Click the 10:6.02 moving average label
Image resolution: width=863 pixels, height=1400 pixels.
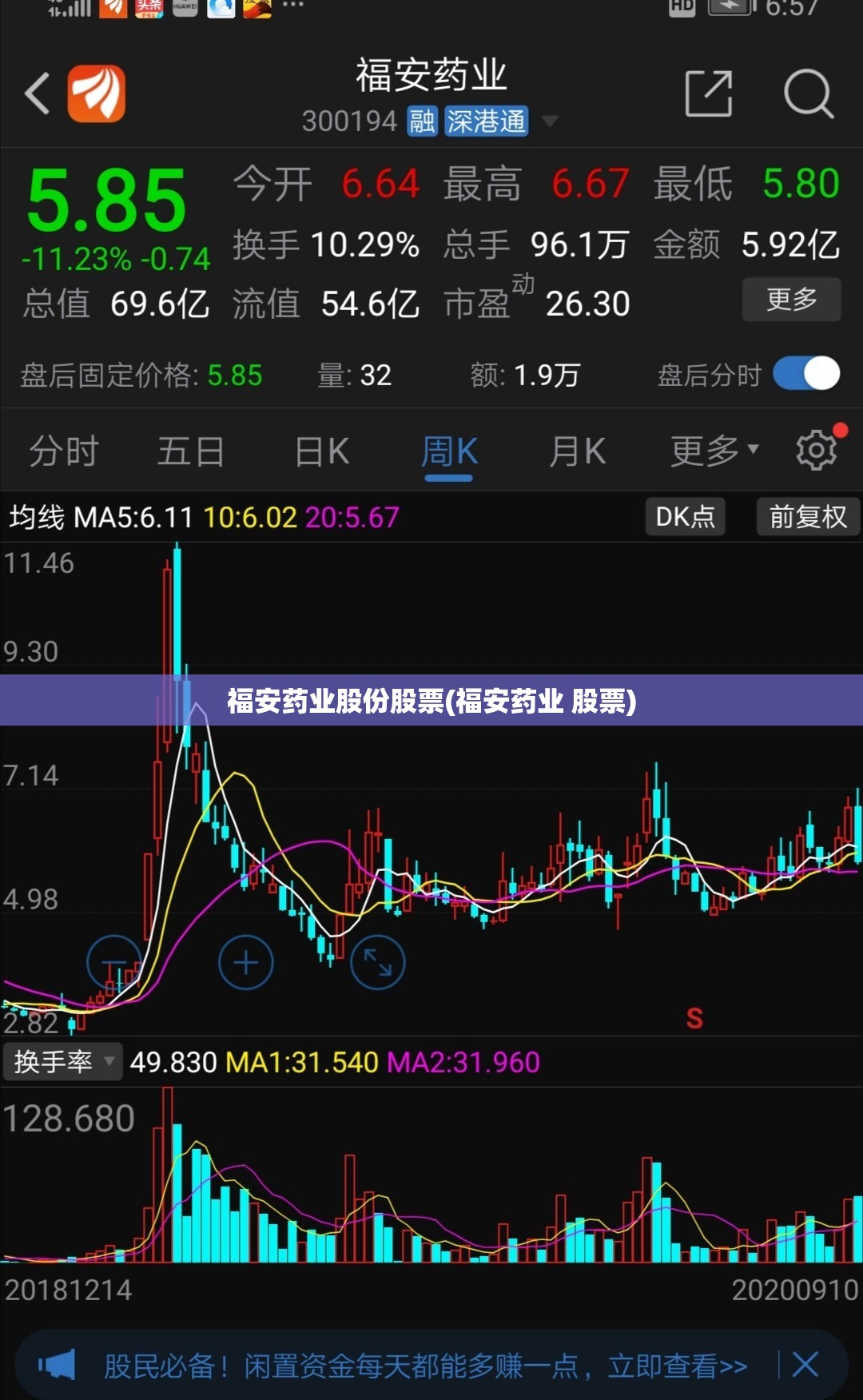(250, 518)
